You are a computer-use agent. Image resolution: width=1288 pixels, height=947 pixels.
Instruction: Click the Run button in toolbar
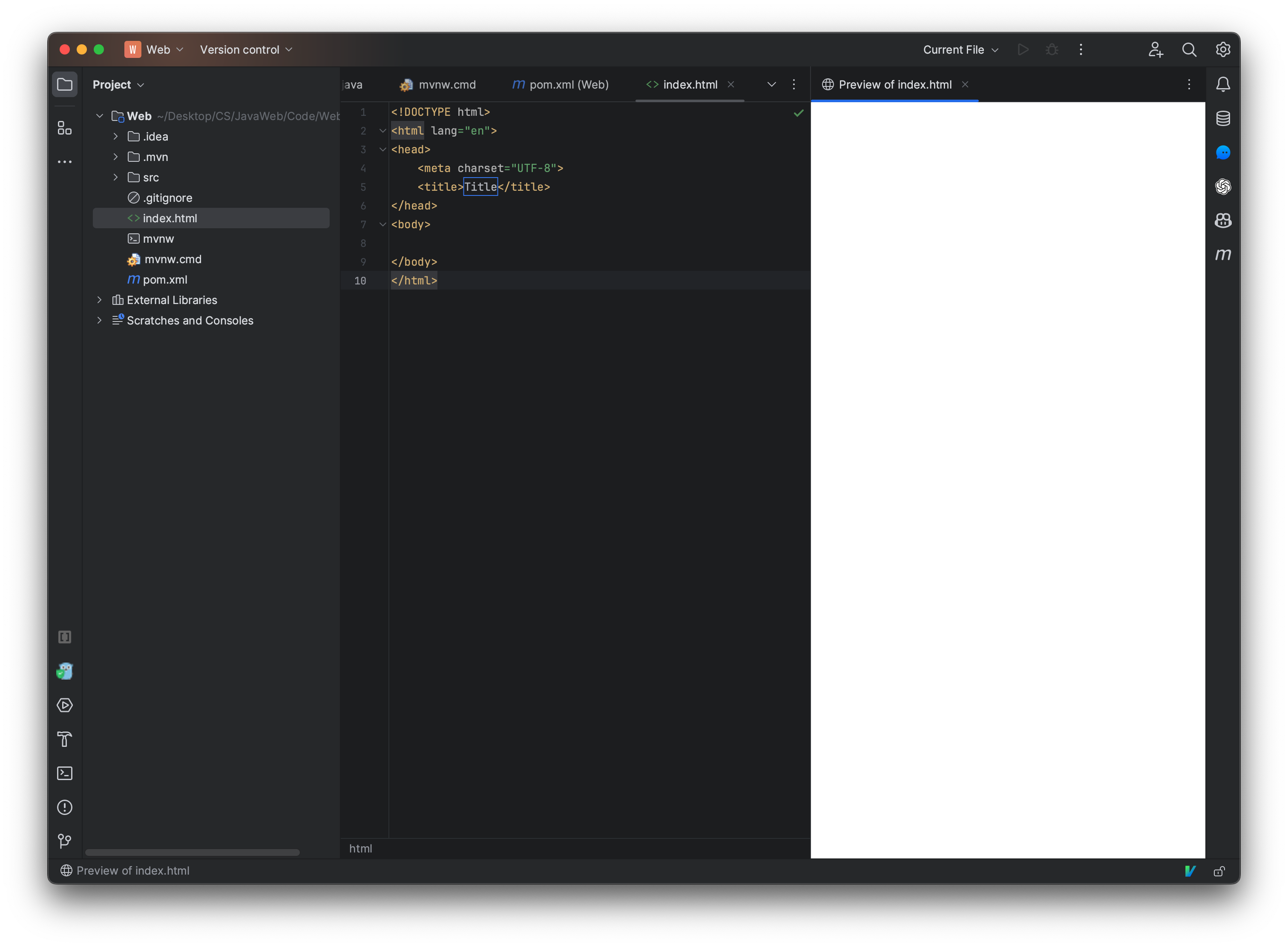pos(1023,50)
